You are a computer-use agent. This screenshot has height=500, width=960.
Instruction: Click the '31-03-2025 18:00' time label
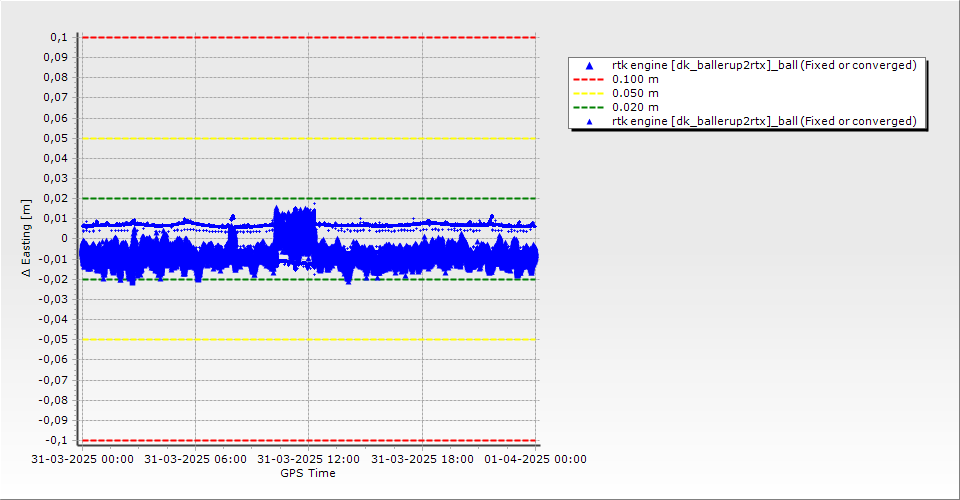pyautogui.click(x=422, y=459)
